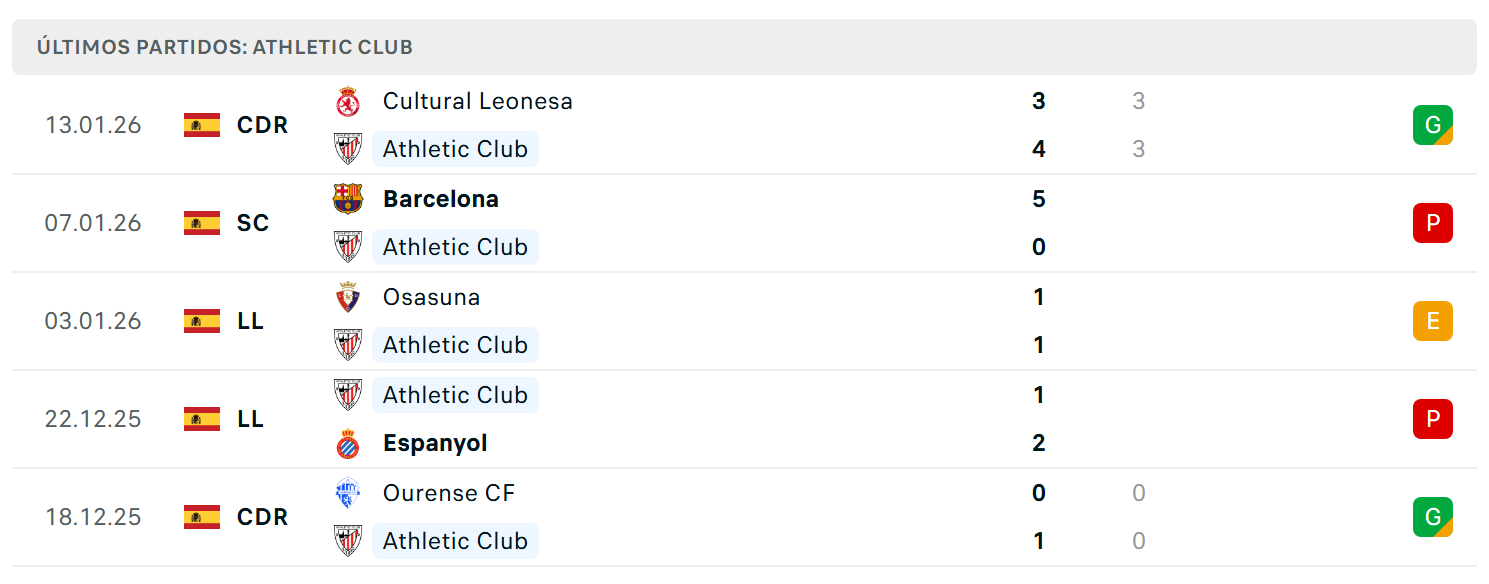Click green G badge for Ourense CF match
1489x584 pixels.
tap(1432, 517)
